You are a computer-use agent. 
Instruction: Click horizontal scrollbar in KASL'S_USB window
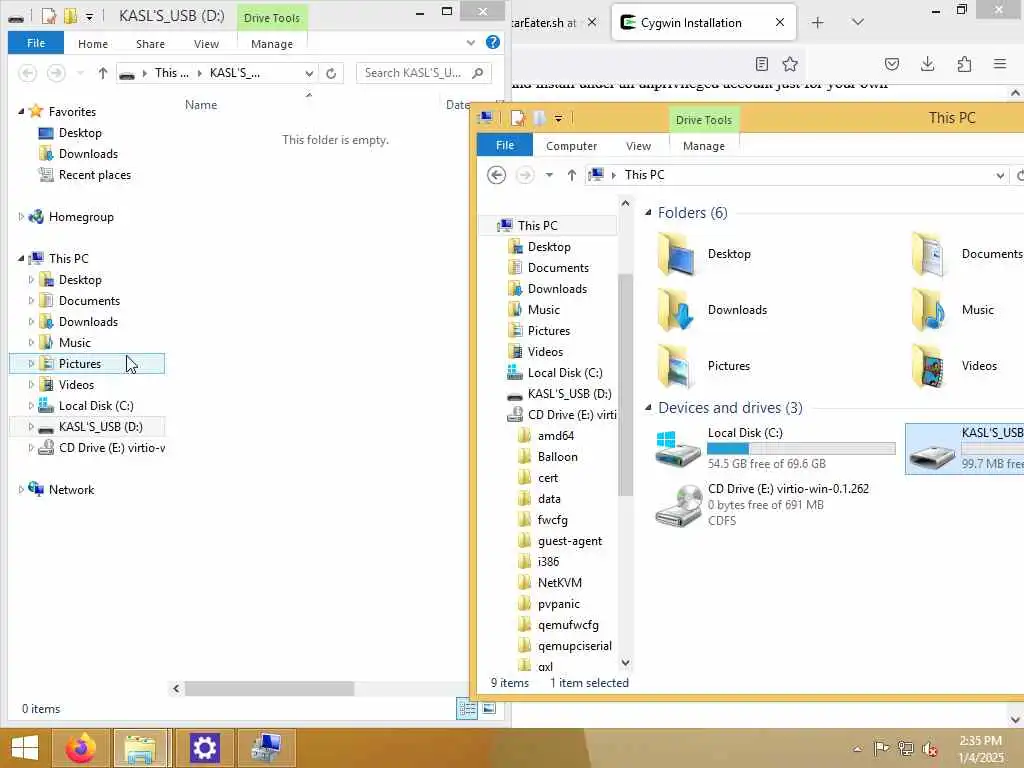pos(269,688)
